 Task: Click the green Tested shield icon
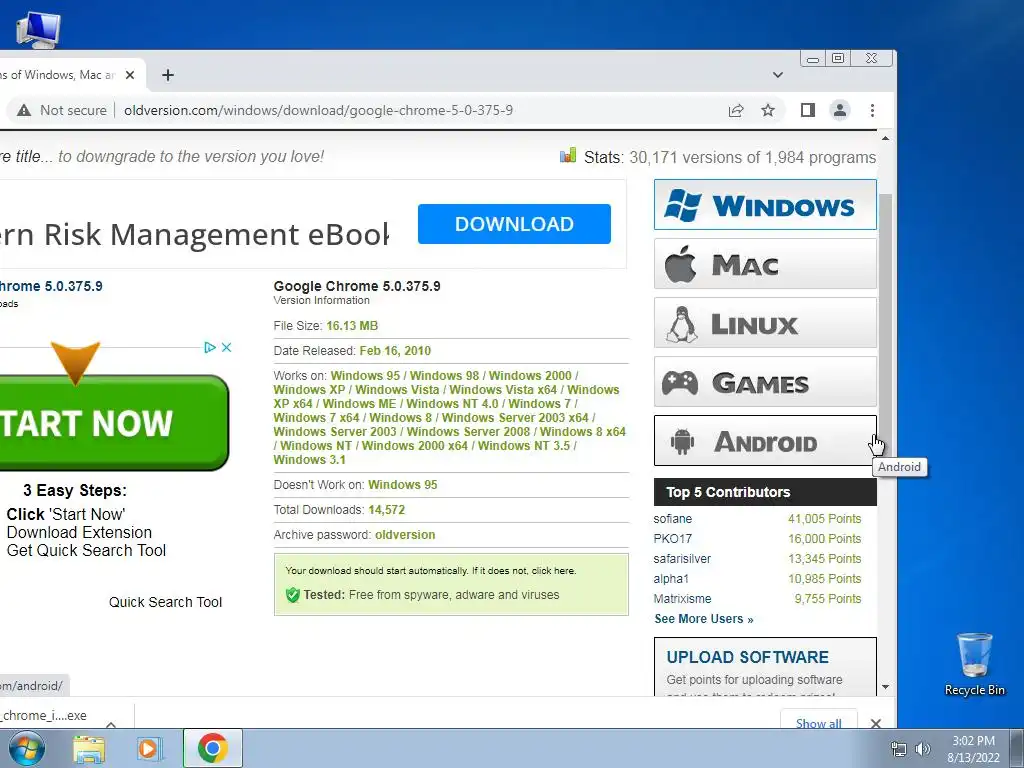293,595
